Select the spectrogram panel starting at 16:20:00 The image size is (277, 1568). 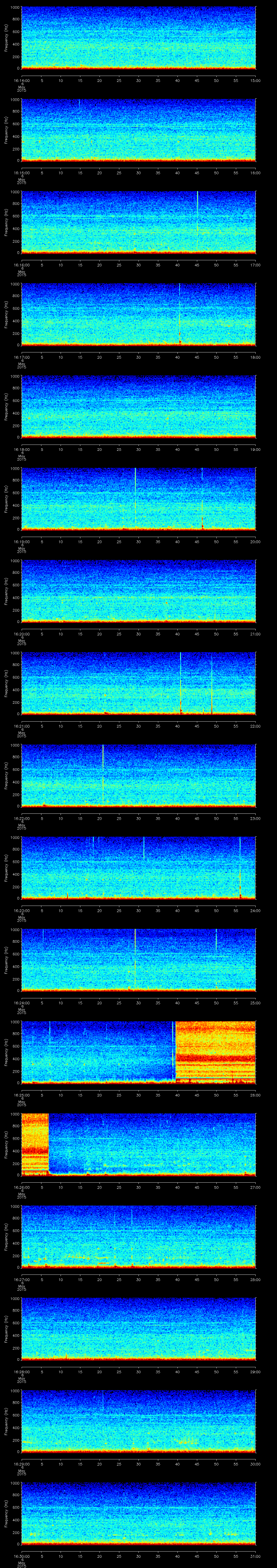(138, 590)
